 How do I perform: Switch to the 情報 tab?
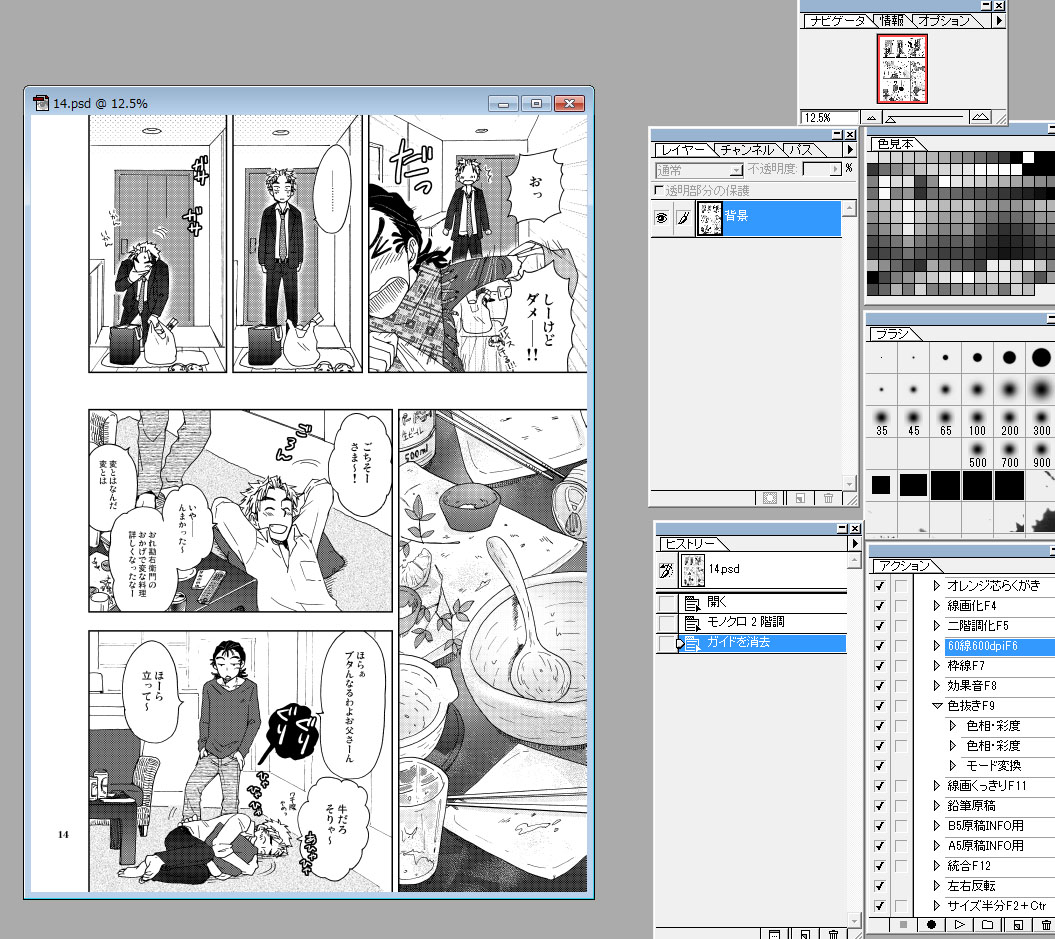pos(892,21)
